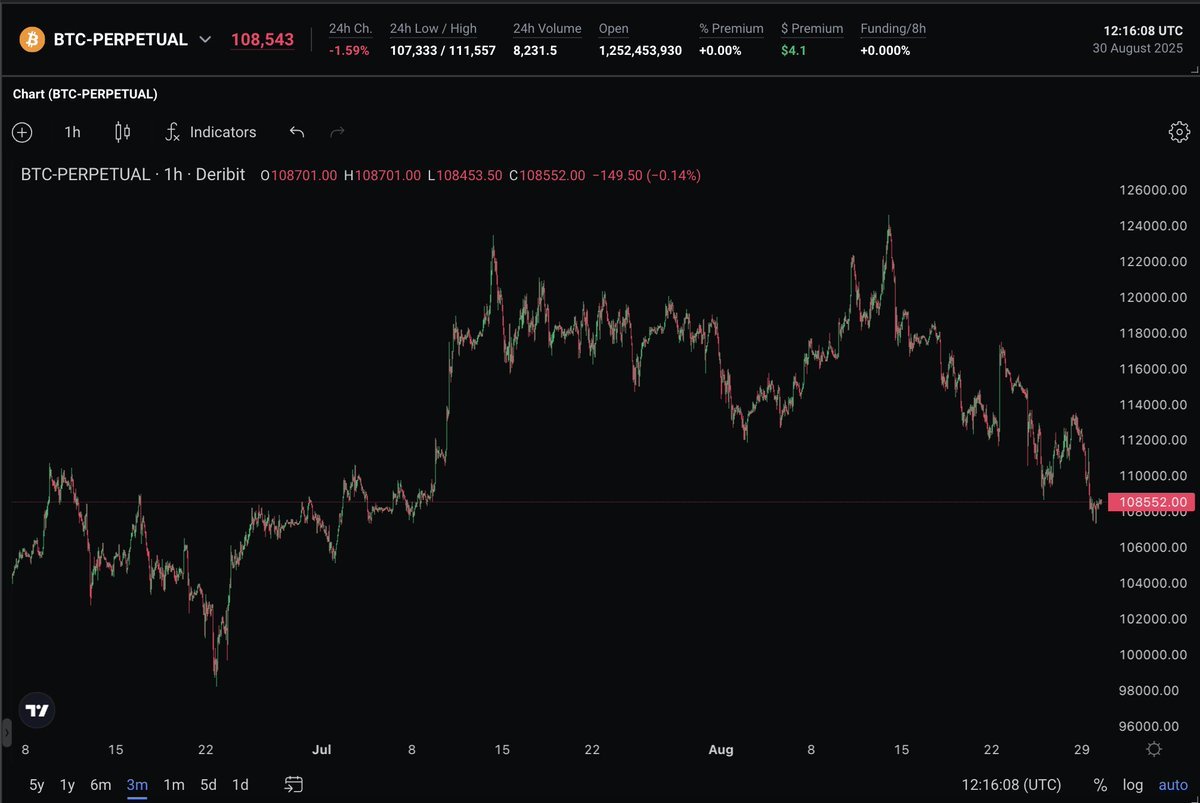The height and width of the screenshot is (803, 1200).
Task: Click the 108,543 last price in header
Action: pos(262,40)
